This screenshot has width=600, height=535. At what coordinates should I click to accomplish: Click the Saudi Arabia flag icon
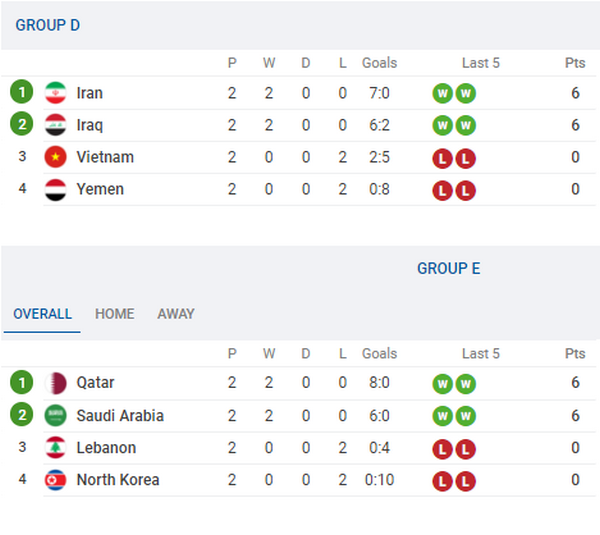(55, 416)
